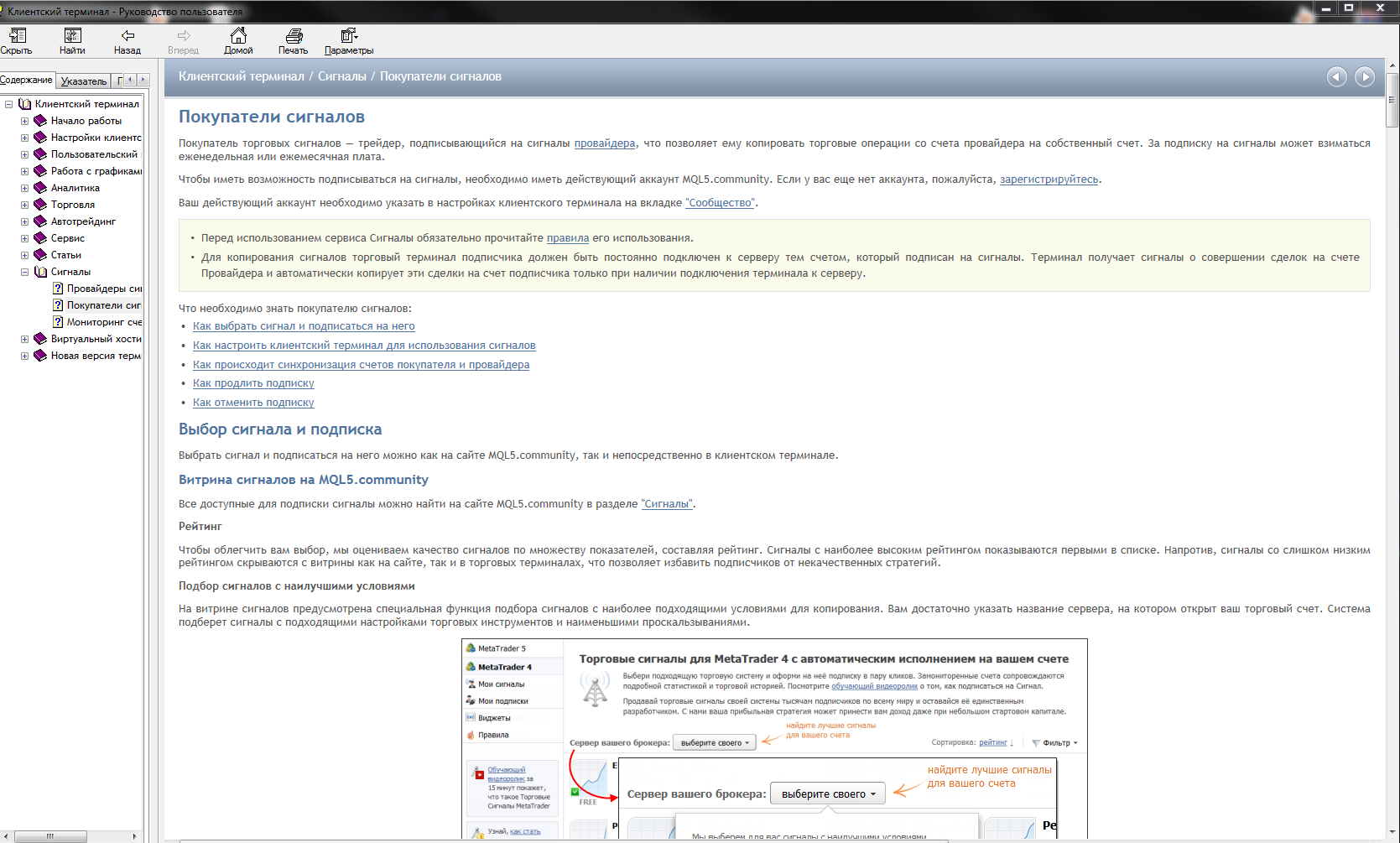The width and height of the screenshot is (1400, 843).
Task: Click the Выбор сигнала и подписка heading
Action: pos(280,429)
